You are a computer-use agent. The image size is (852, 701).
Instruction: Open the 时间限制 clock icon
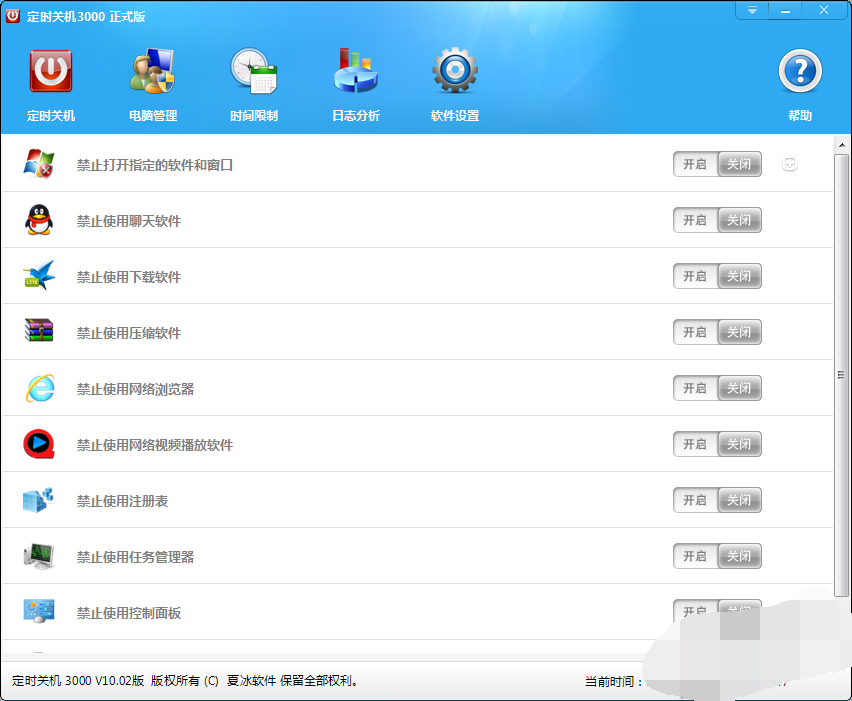click(254, 84)
